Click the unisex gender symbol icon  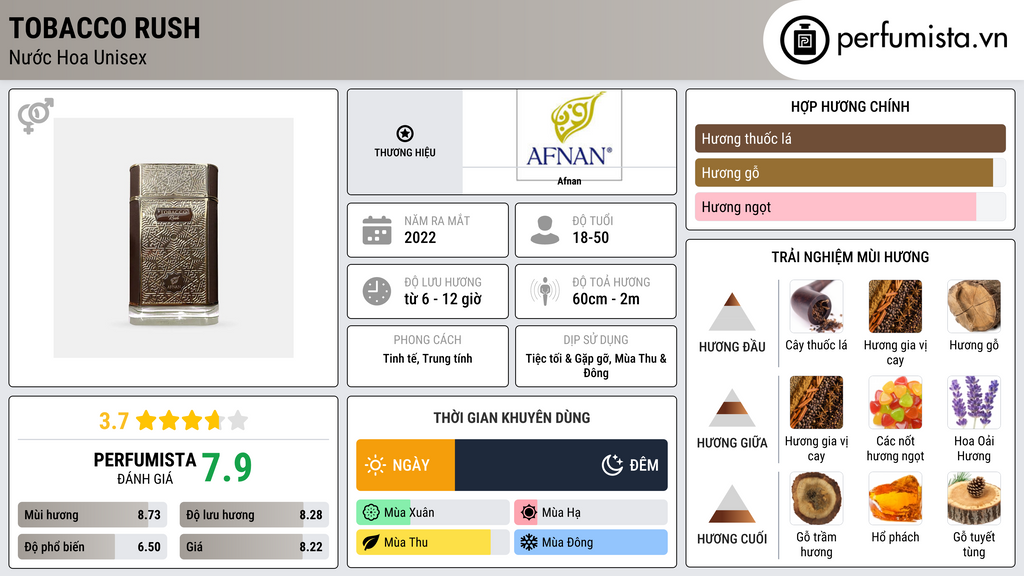pos(36,116)
